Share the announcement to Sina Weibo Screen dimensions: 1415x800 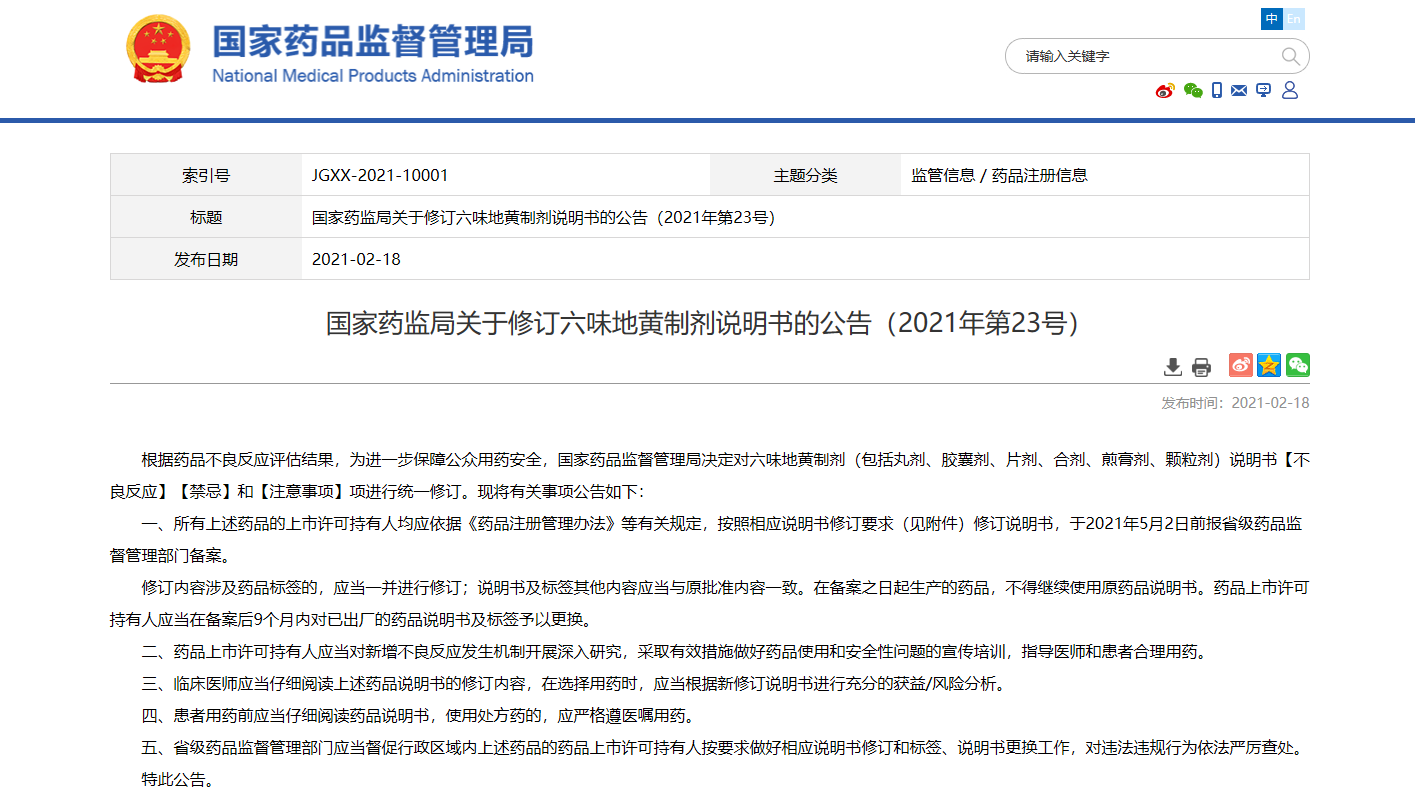point(1239,366)
